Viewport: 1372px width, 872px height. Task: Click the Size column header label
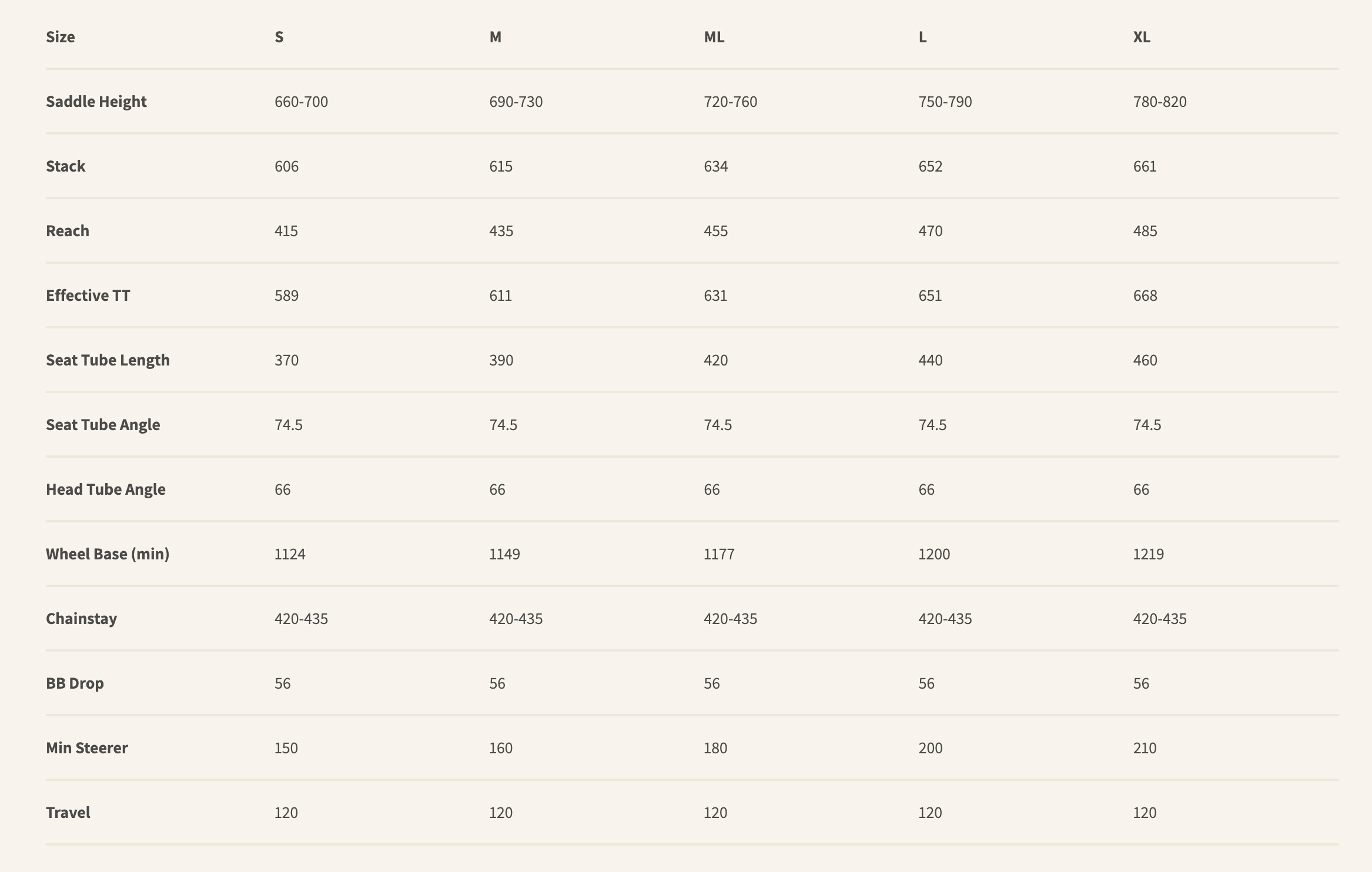(61, 37)
